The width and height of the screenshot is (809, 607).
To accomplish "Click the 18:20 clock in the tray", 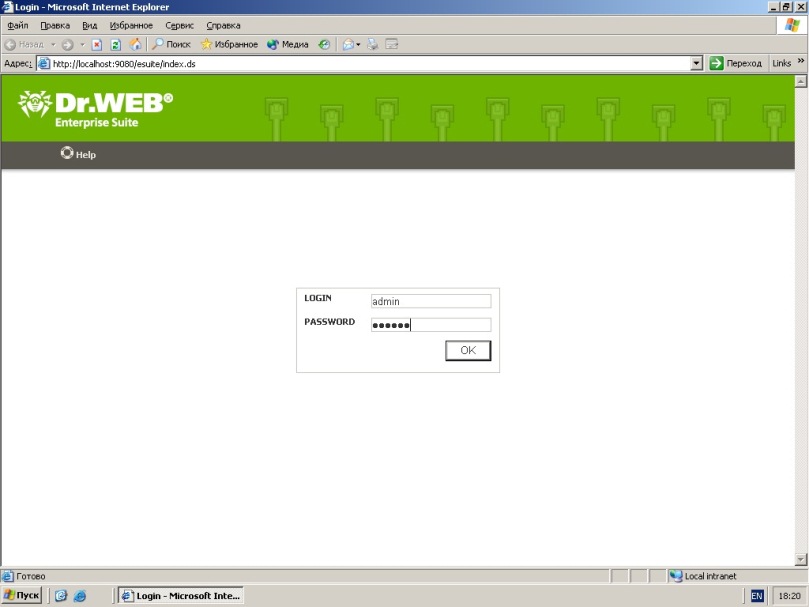I will click(789, 596).
